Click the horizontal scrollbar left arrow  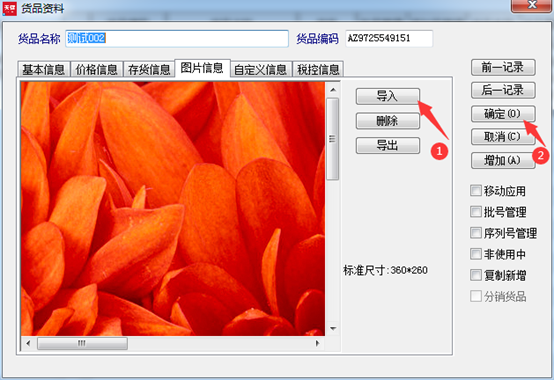click(28, 343)
